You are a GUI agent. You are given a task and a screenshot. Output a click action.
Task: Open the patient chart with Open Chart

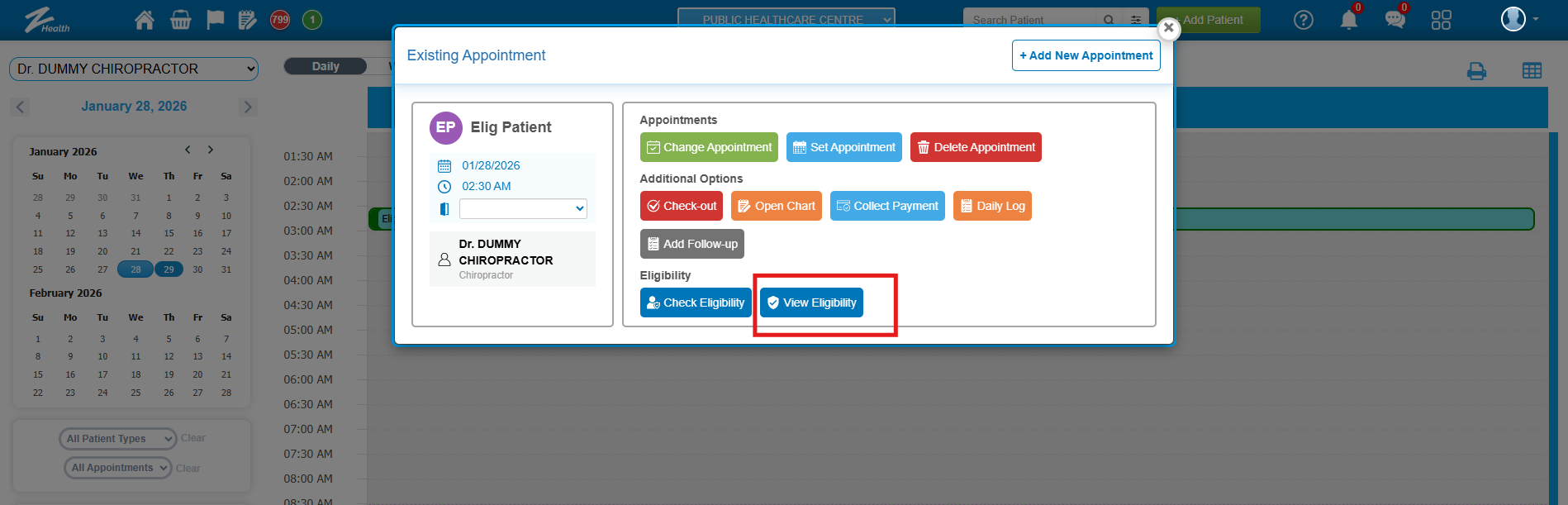coord(776,206)
